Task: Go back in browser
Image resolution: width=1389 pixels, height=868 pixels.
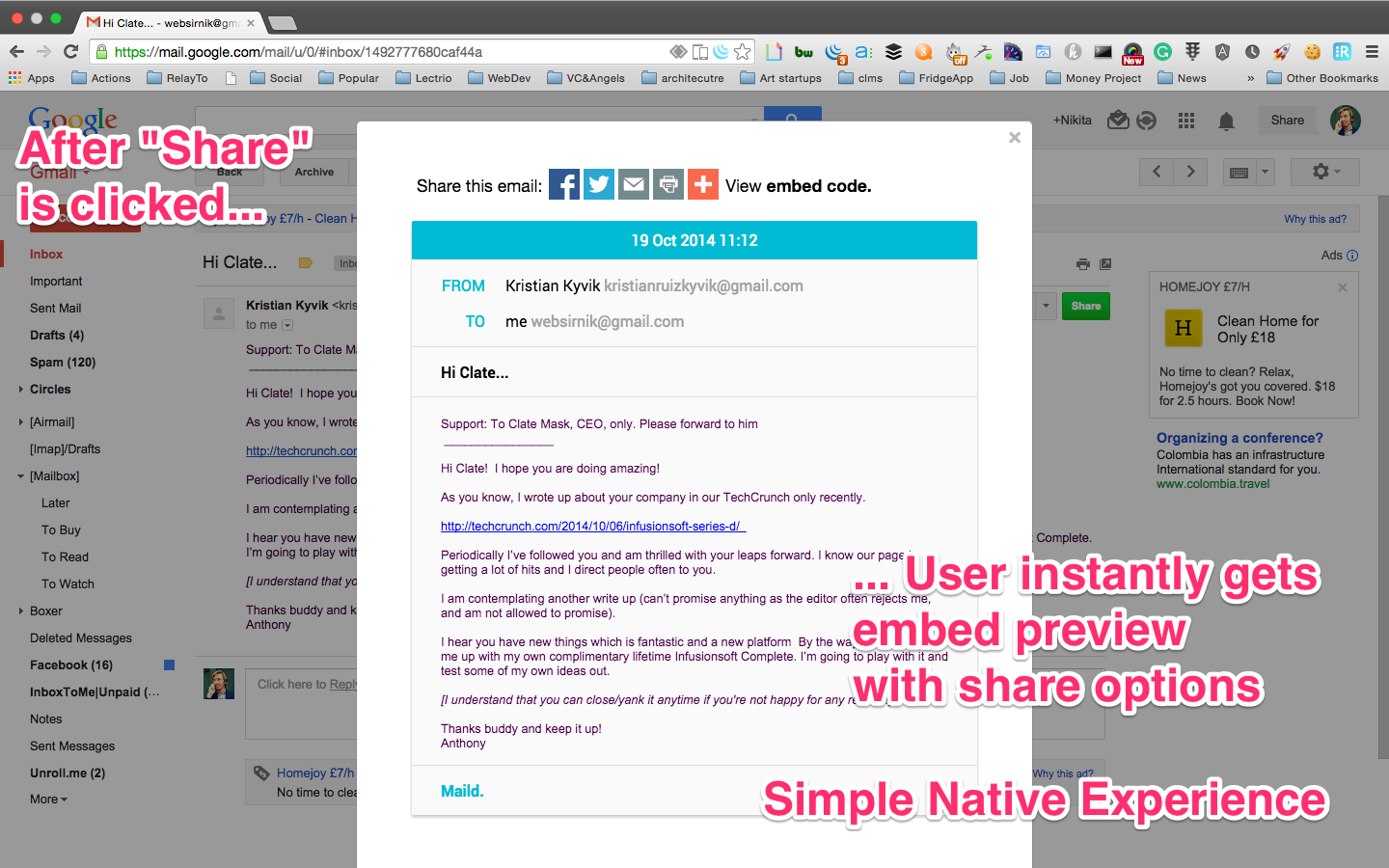Action: 16,51
